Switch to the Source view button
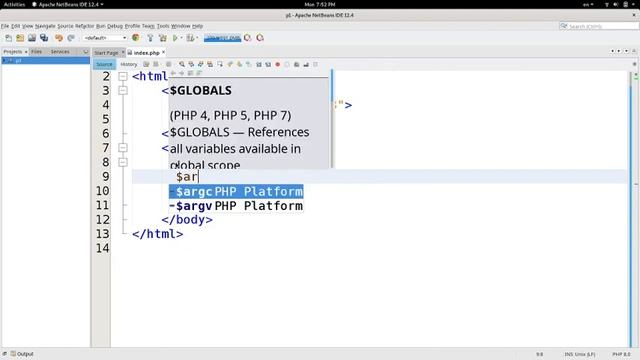The height and width of the screenshot is (360, 640). [x=104, y=64]
